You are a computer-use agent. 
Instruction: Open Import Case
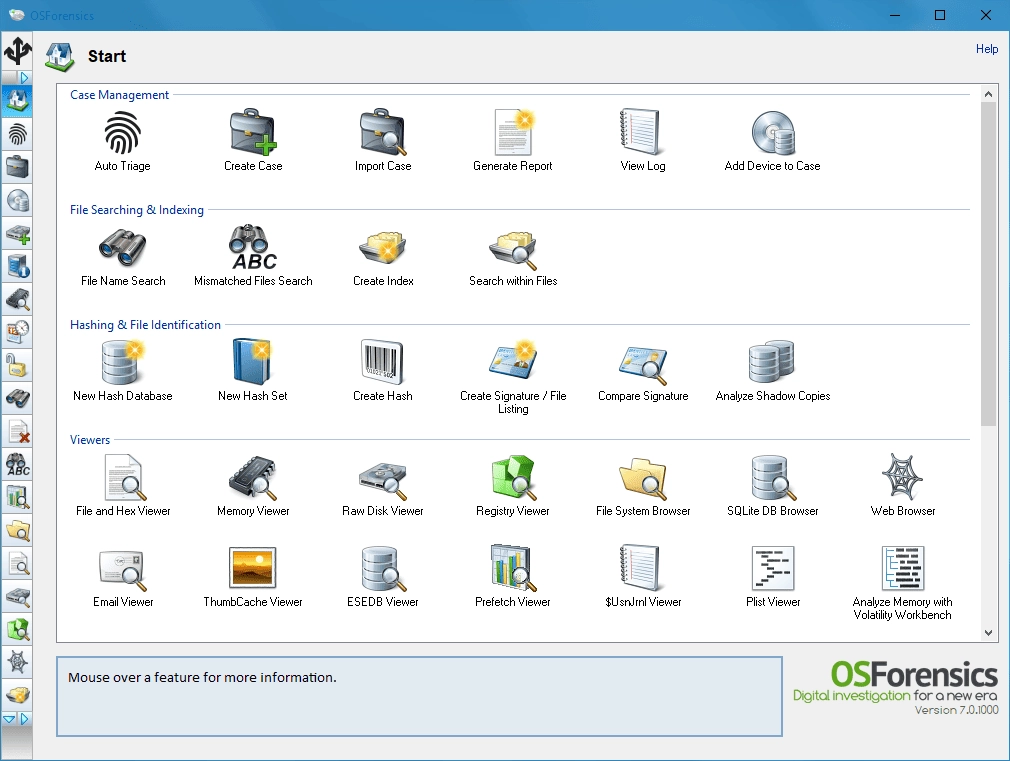(x=383, y=140)
